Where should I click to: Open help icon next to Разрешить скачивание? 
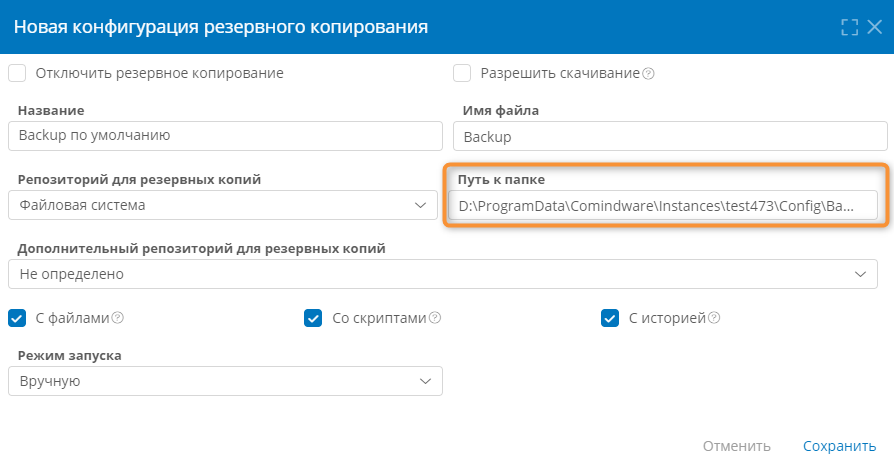pyautogui.click(x=648, y=74)
